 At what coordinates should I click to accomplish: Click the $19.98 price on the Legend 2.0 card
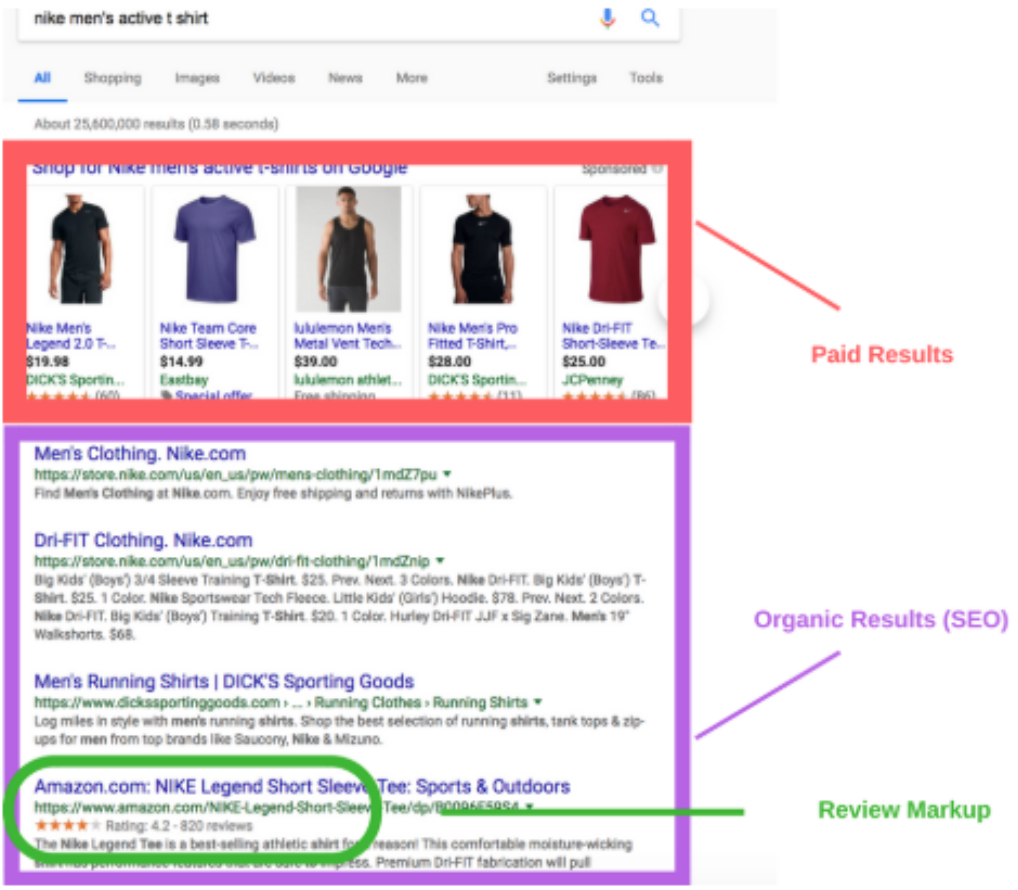(x=47, y=362)
